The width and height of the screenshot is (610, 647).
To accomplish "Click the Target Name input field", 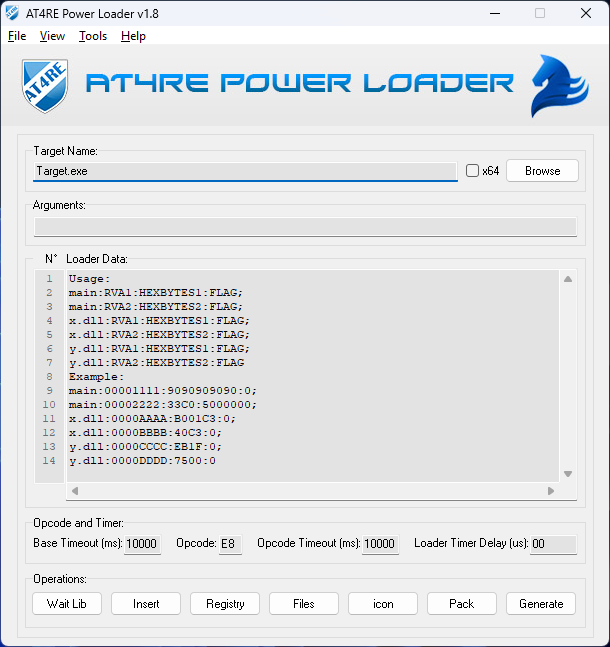I will [244, 171].
